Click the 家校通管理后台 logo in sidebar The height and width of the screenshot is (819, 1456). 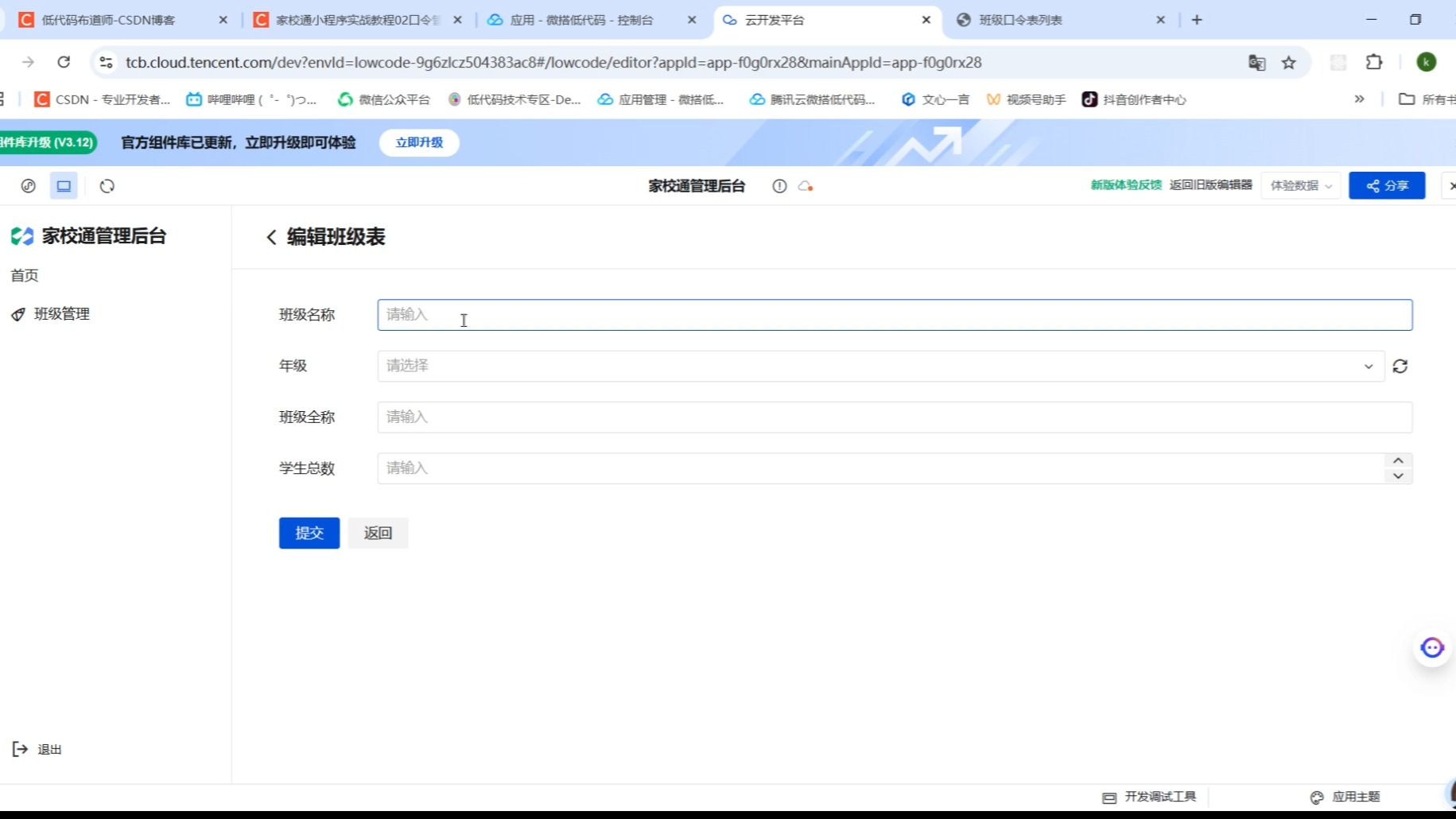(x=22, y=236)
